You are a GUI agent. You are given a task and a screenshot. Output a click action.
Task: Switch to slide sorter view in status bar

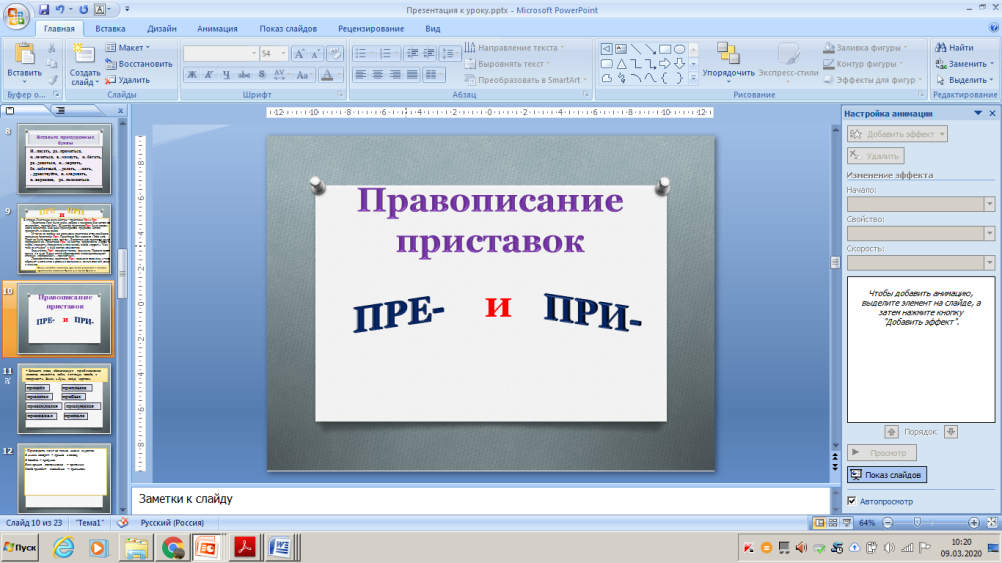click(x=833, y=523)
